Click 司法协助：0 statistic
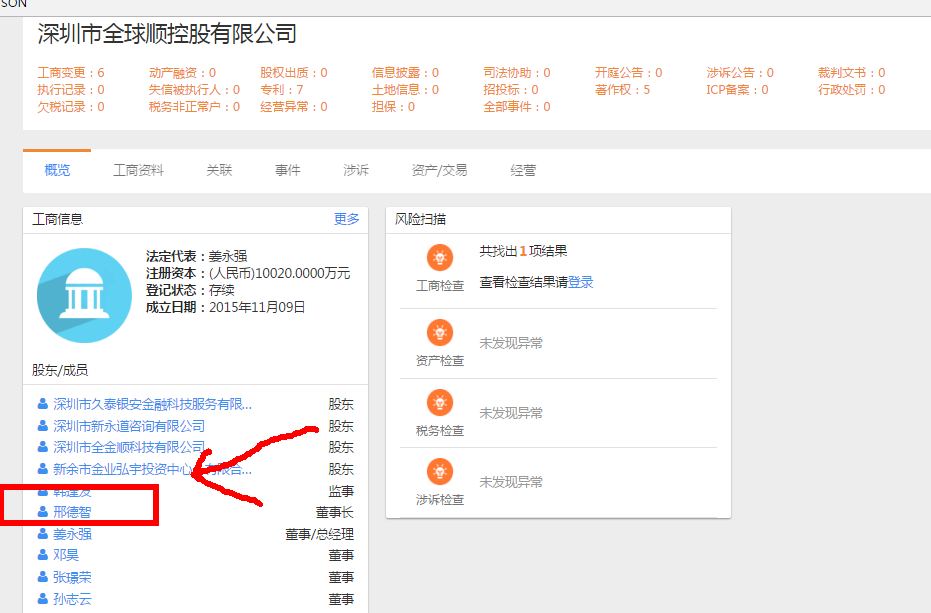This screenshot has width=931, height=613. (x=517, y=72)
